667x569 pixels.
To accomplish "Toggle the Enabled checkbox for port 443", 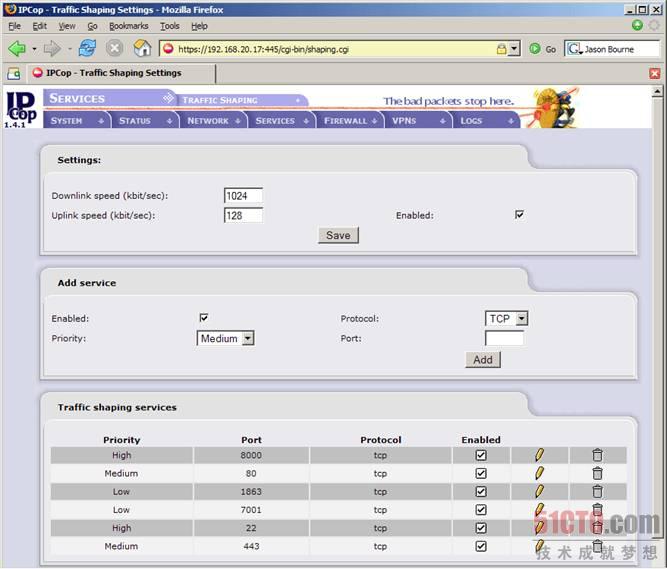I will (x=481, y=546).
